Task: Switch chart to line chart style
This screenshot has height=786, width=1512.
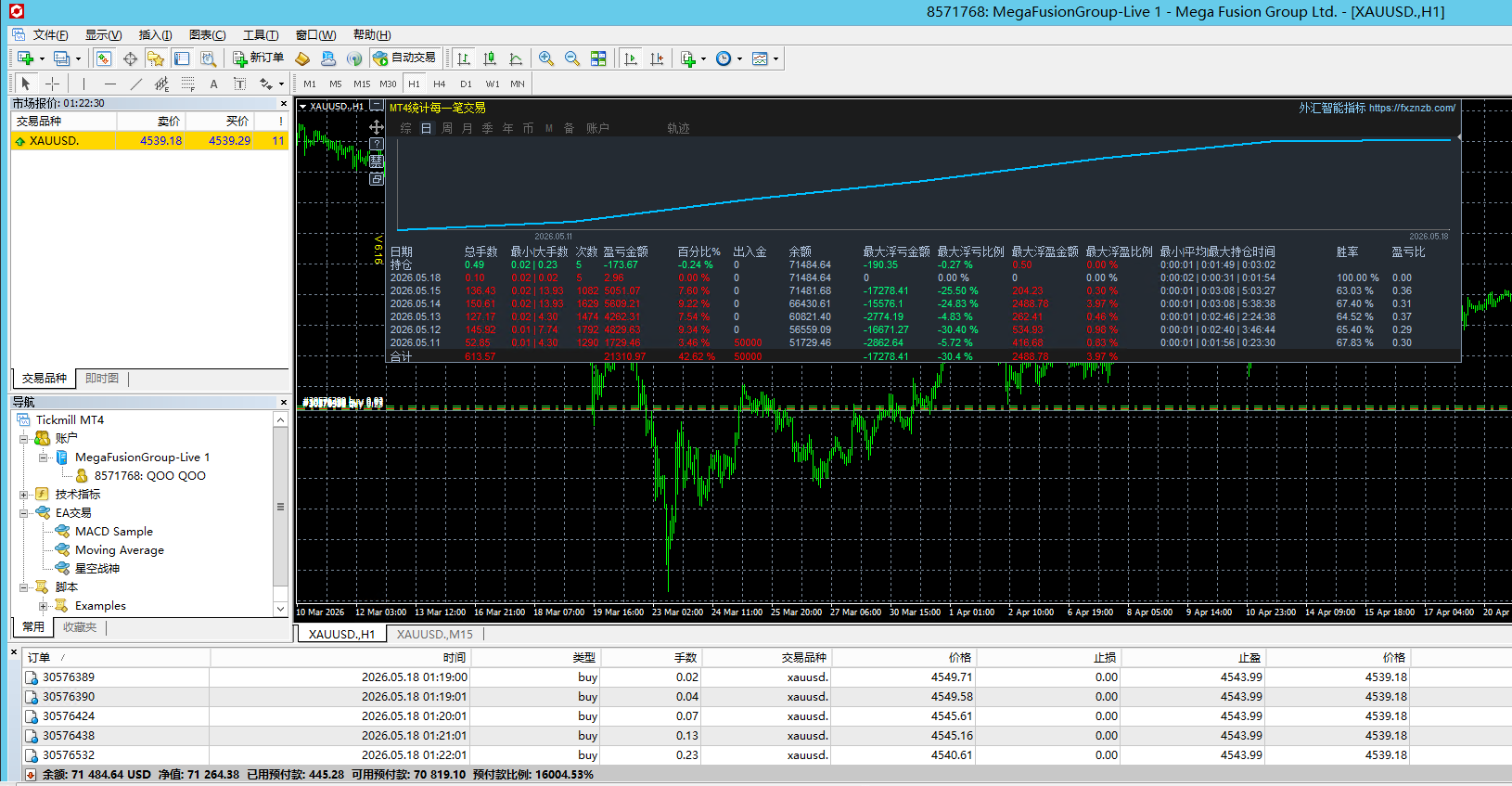Action: click(516, 58)
